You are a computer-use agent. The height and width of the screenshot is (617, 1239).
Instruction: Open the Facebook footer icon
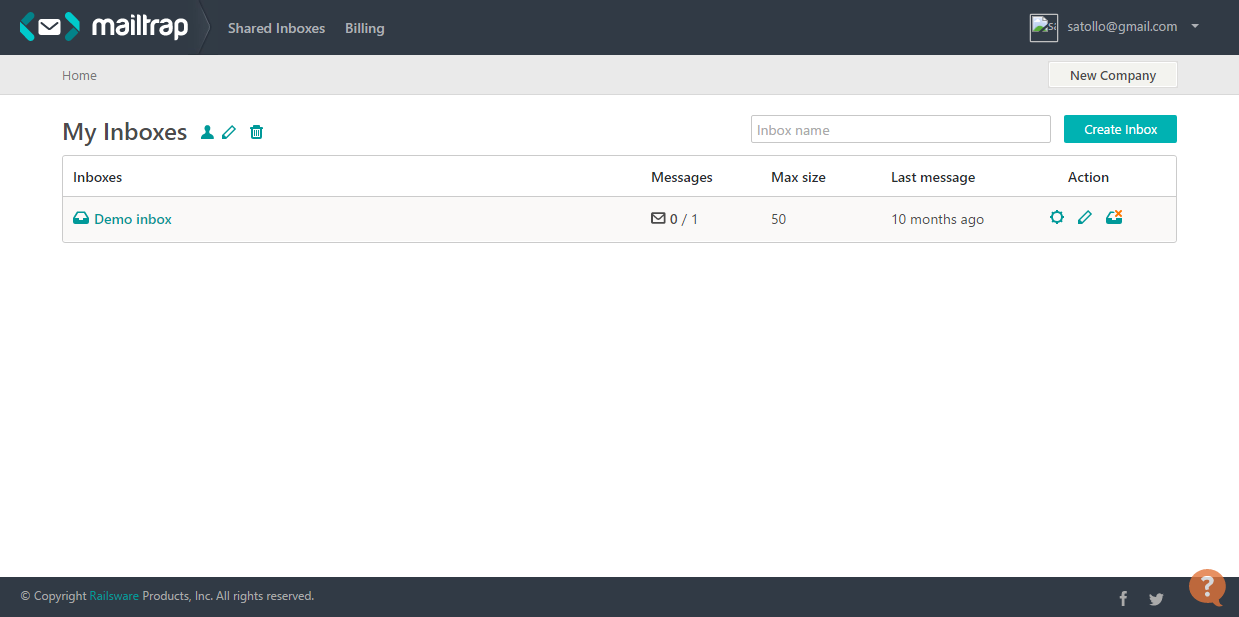tap(1123, 599)
